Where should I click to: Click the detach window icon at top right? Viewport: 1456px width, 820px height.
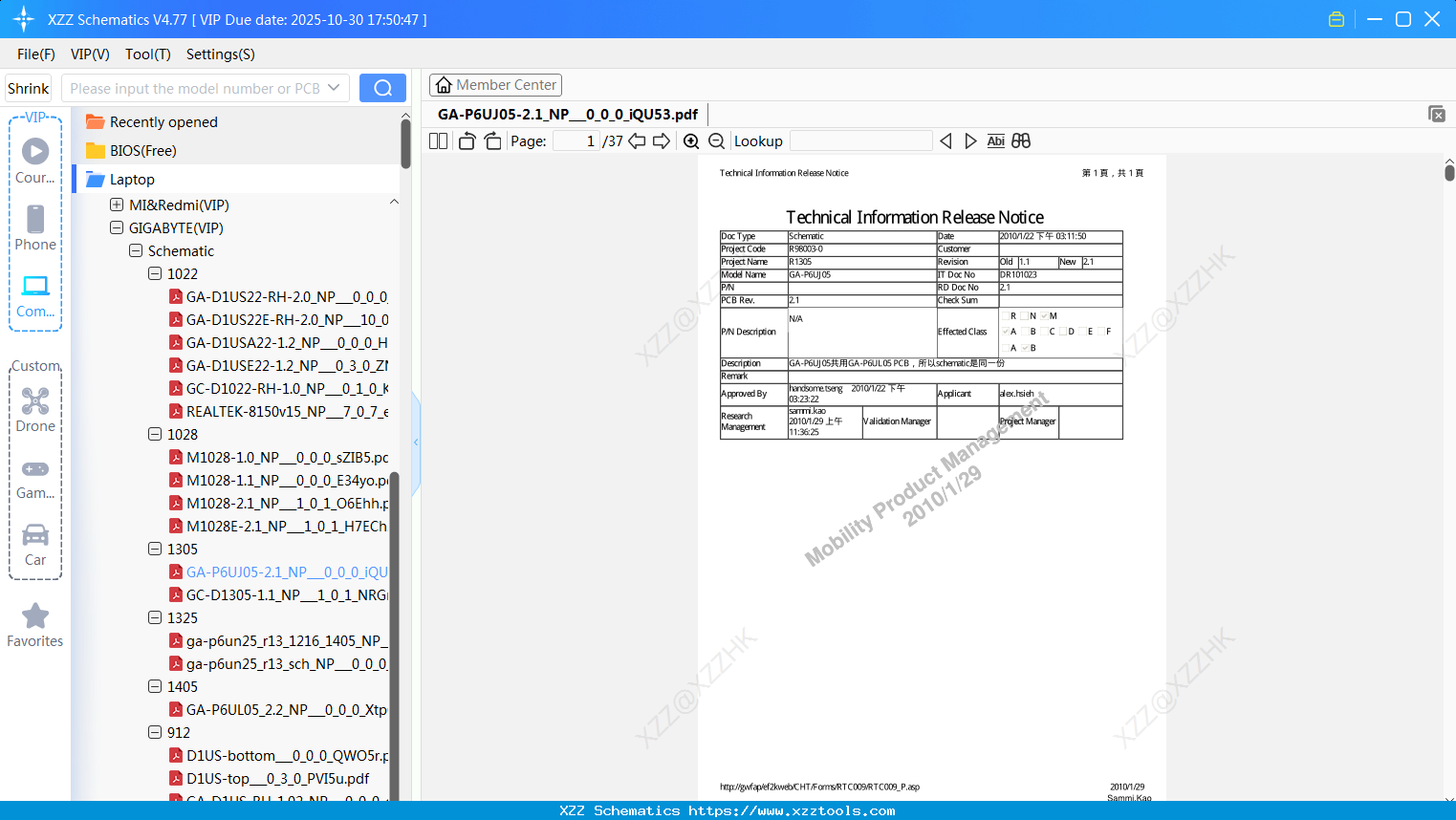(1436, 114)
